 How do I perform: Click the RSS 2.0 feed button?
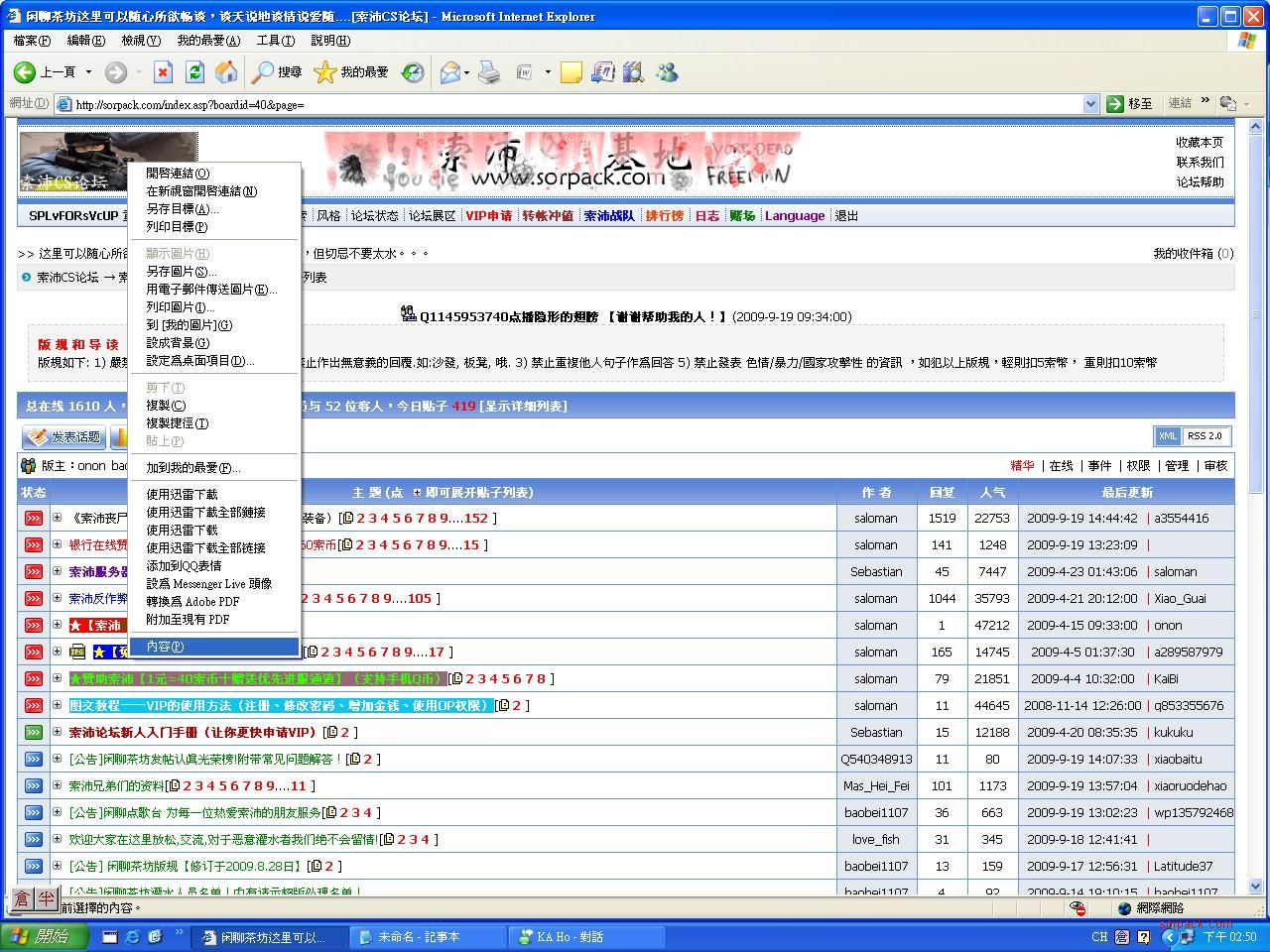click(1205, 436)
